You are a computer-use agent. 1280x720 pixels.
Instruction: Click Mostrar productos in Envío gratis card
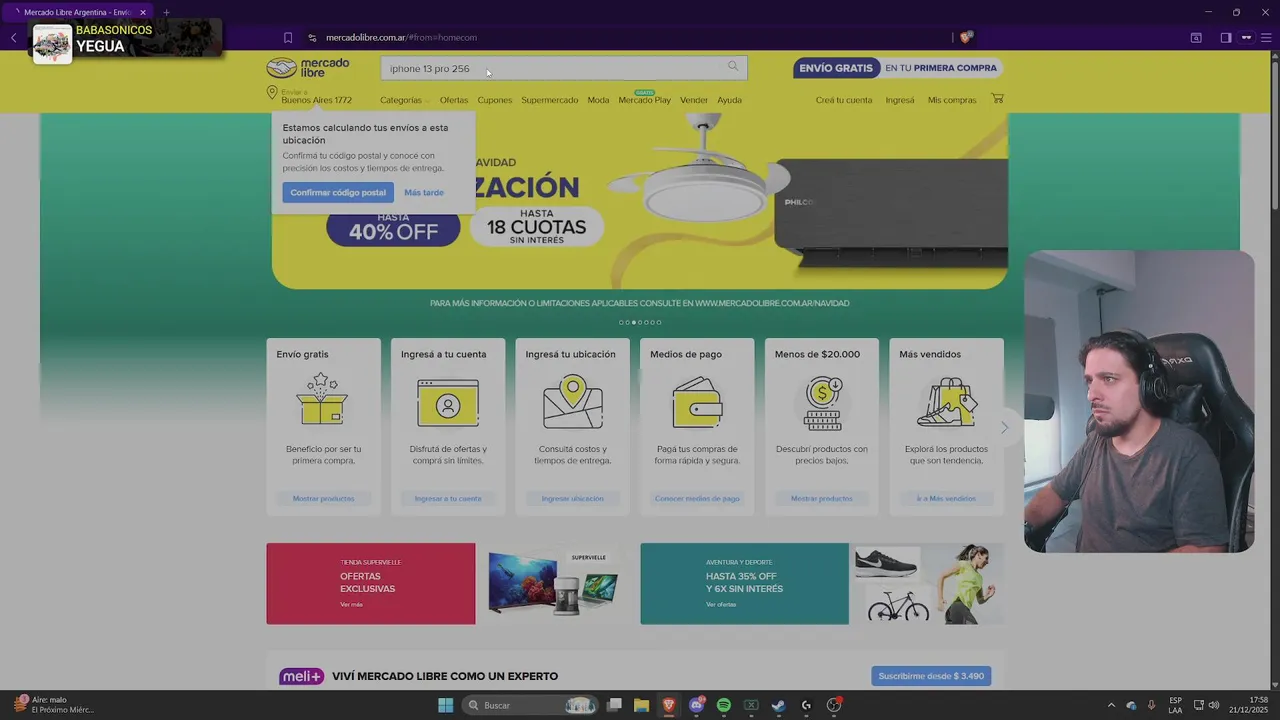point(323,498)
